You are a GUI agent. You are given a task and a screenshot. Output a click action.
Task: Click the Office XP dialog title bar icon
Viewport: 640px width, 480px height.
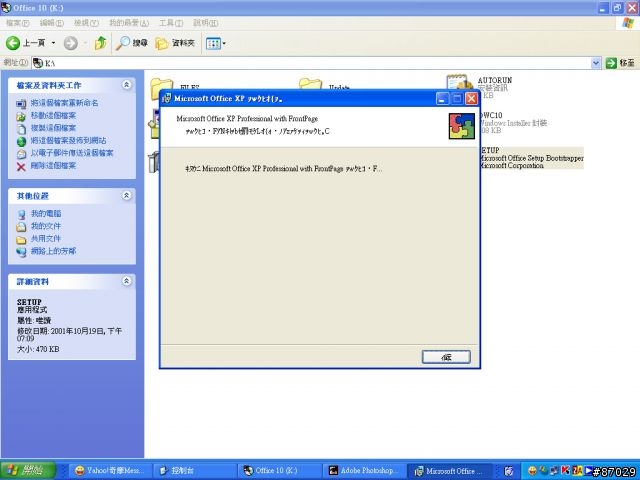click(167, 98)
